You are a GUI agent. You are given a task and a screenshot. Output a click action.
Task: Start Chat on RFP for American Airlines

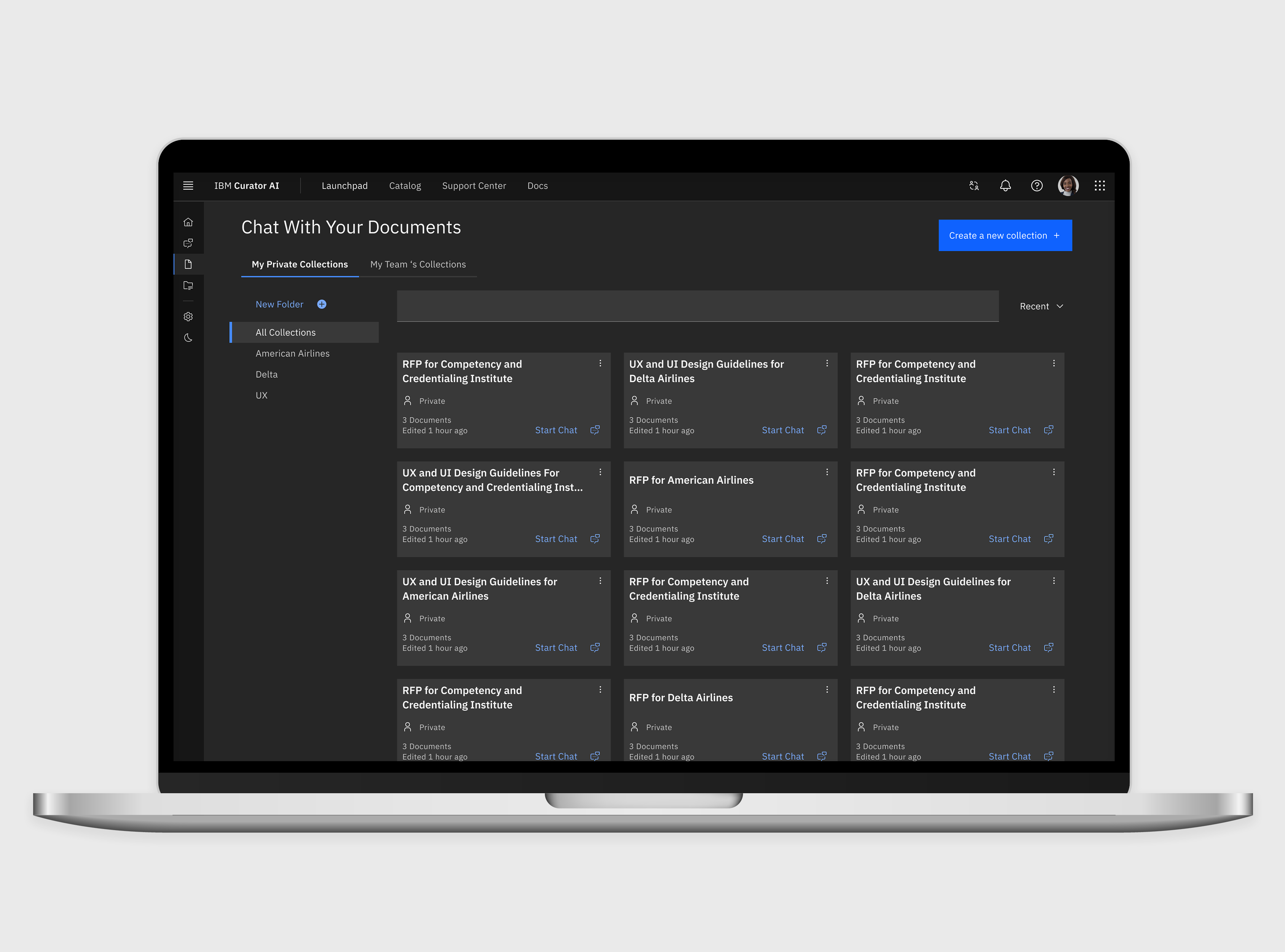click(782, 539)
